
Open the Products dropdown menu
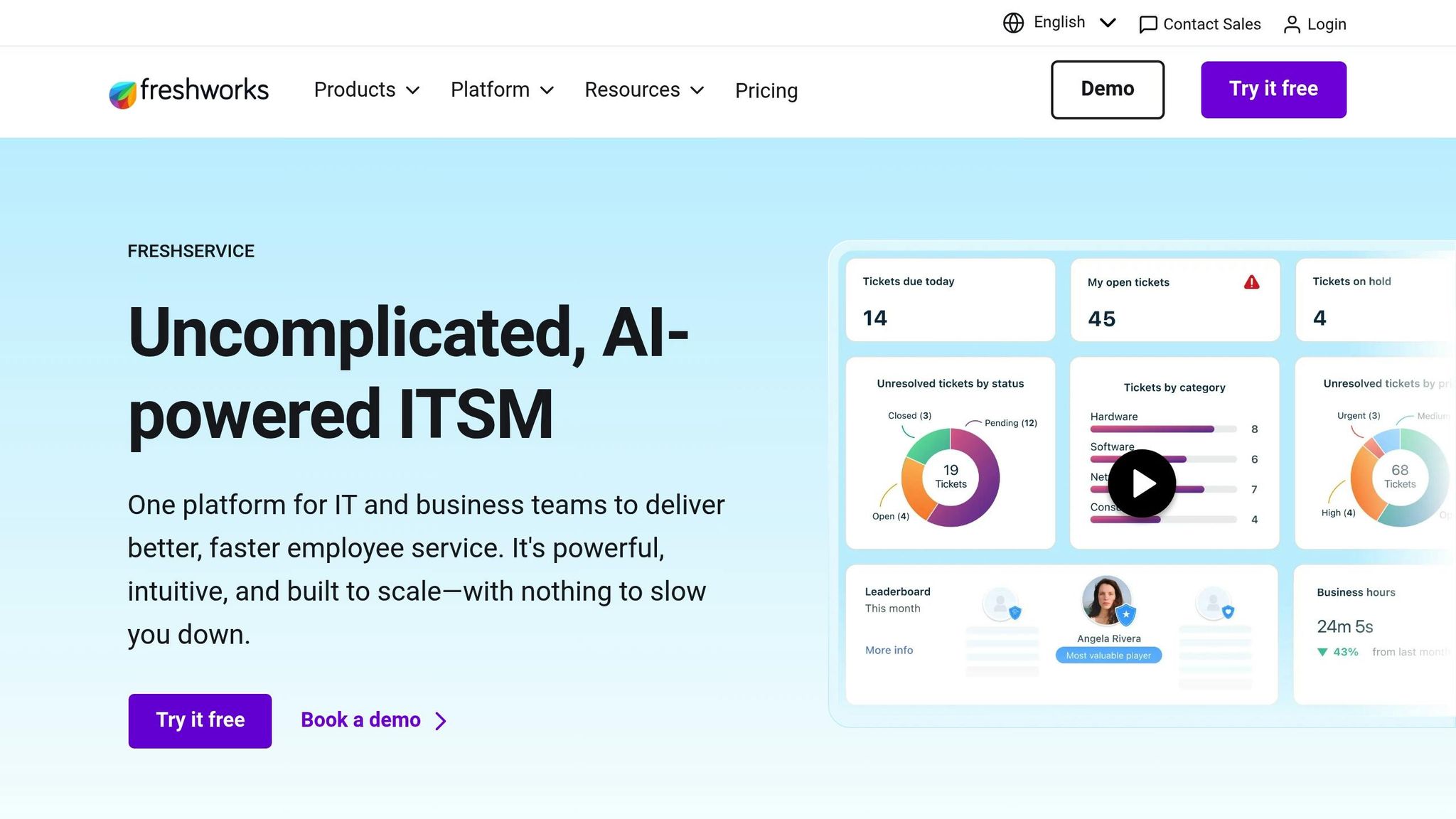[367, 90]
